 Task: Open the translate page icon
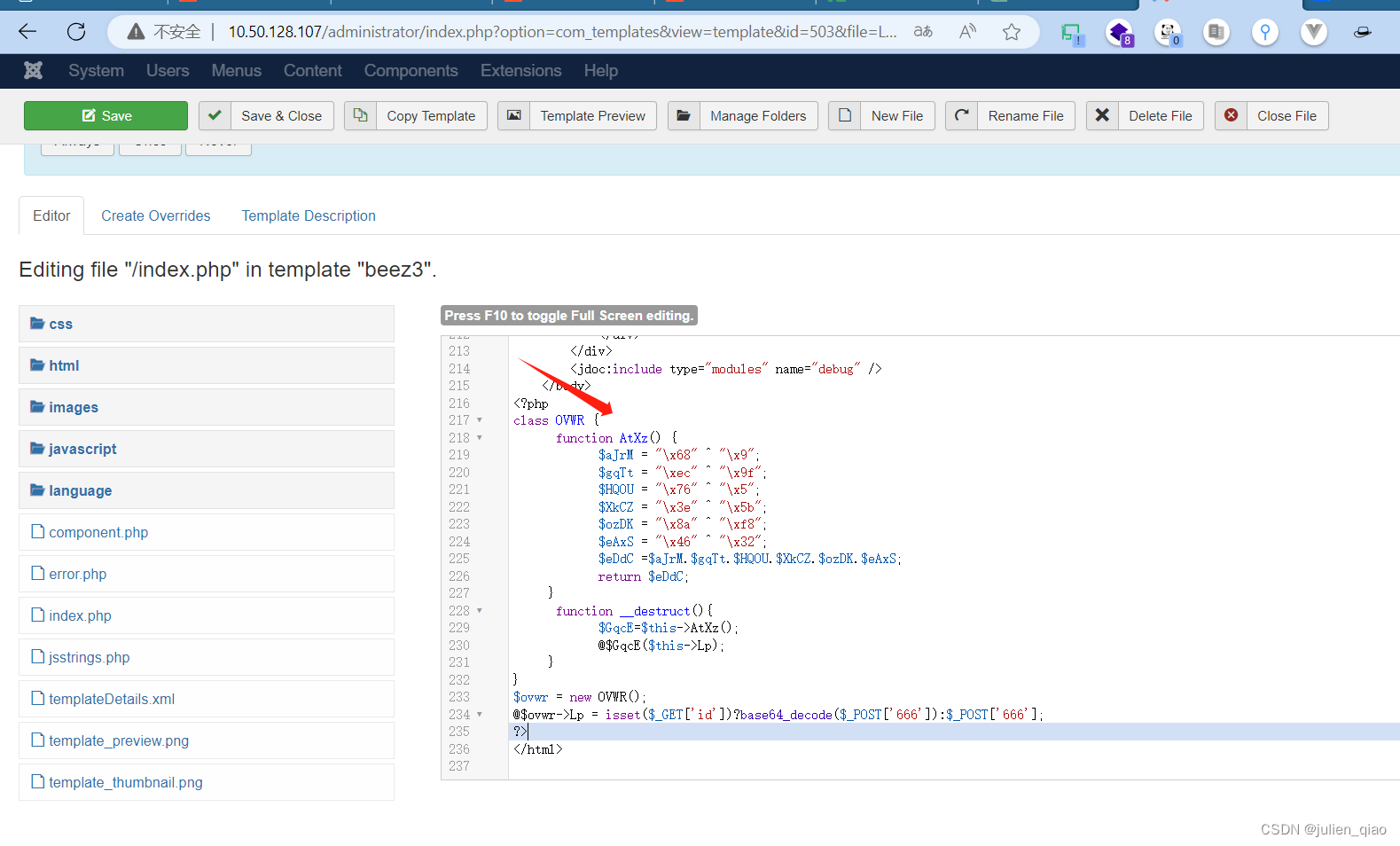pyautogui.click(x=923, y=32)
